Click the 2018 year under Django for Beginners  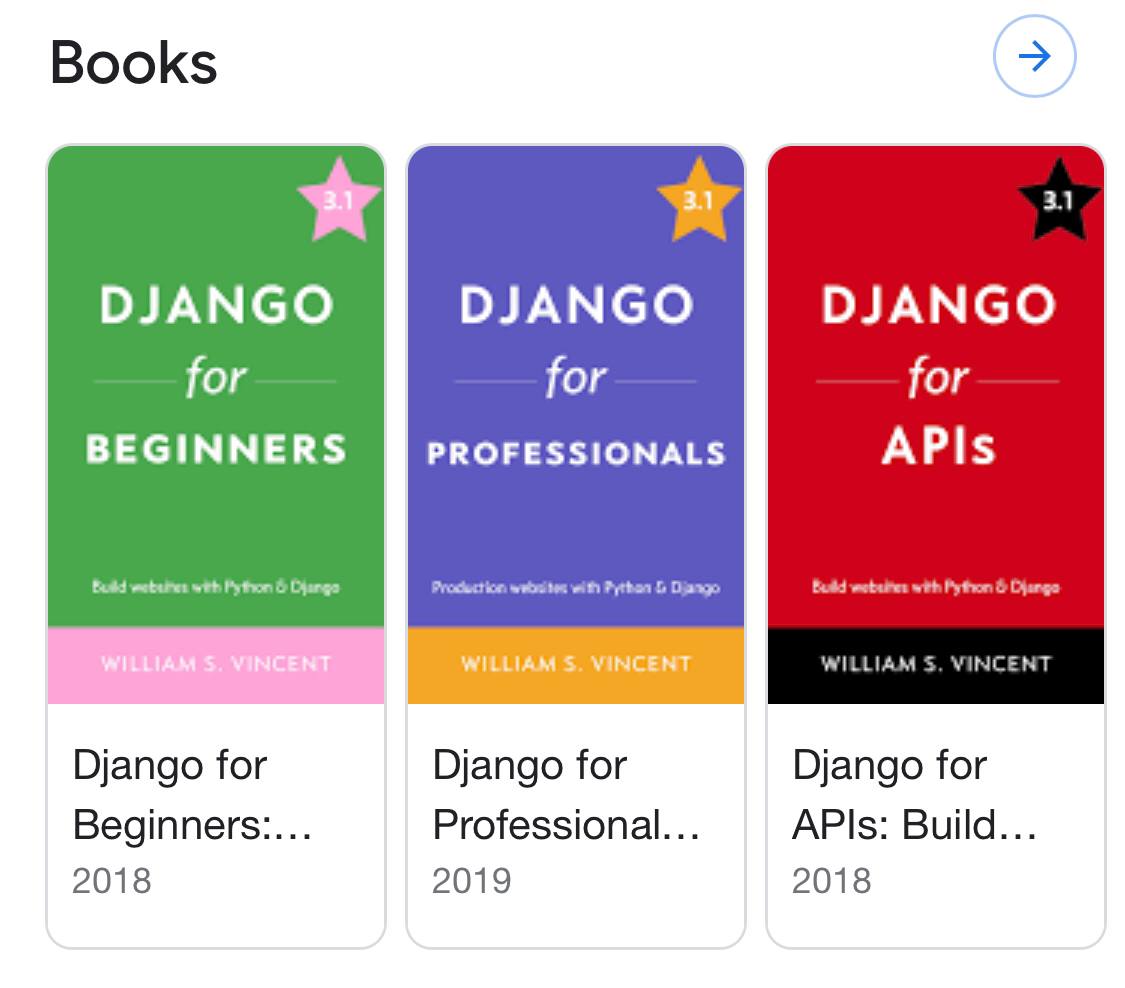(112, 881)
